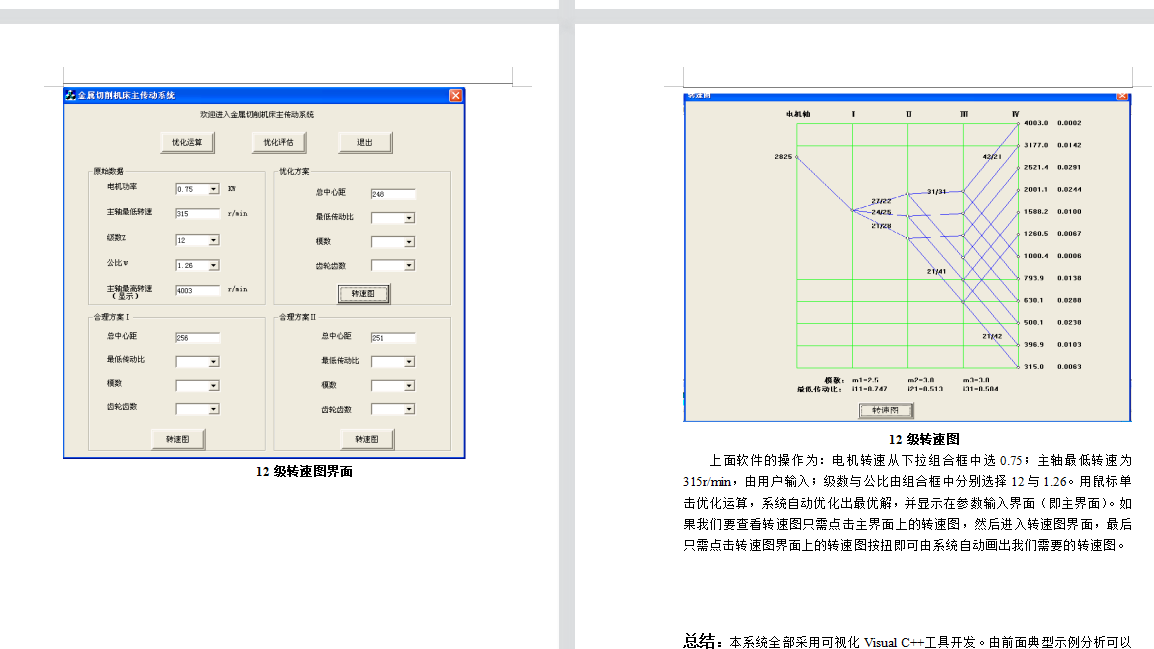Click the 退出 button in main window
1154x649 pixels.
pos(365,142)
